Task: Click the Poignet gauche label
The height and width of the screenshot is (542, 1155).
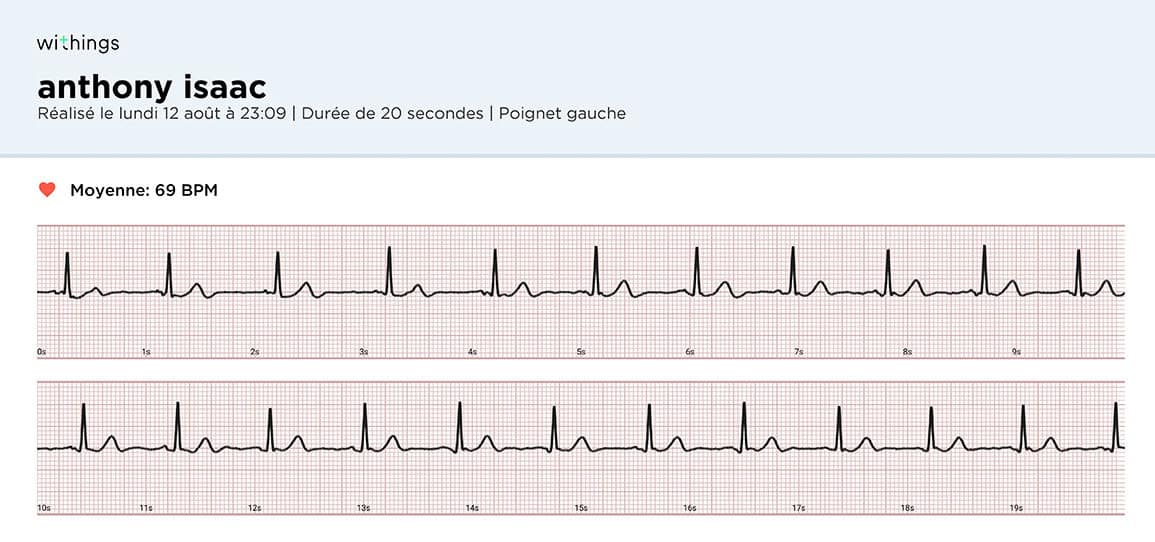Action: point(562,114)
